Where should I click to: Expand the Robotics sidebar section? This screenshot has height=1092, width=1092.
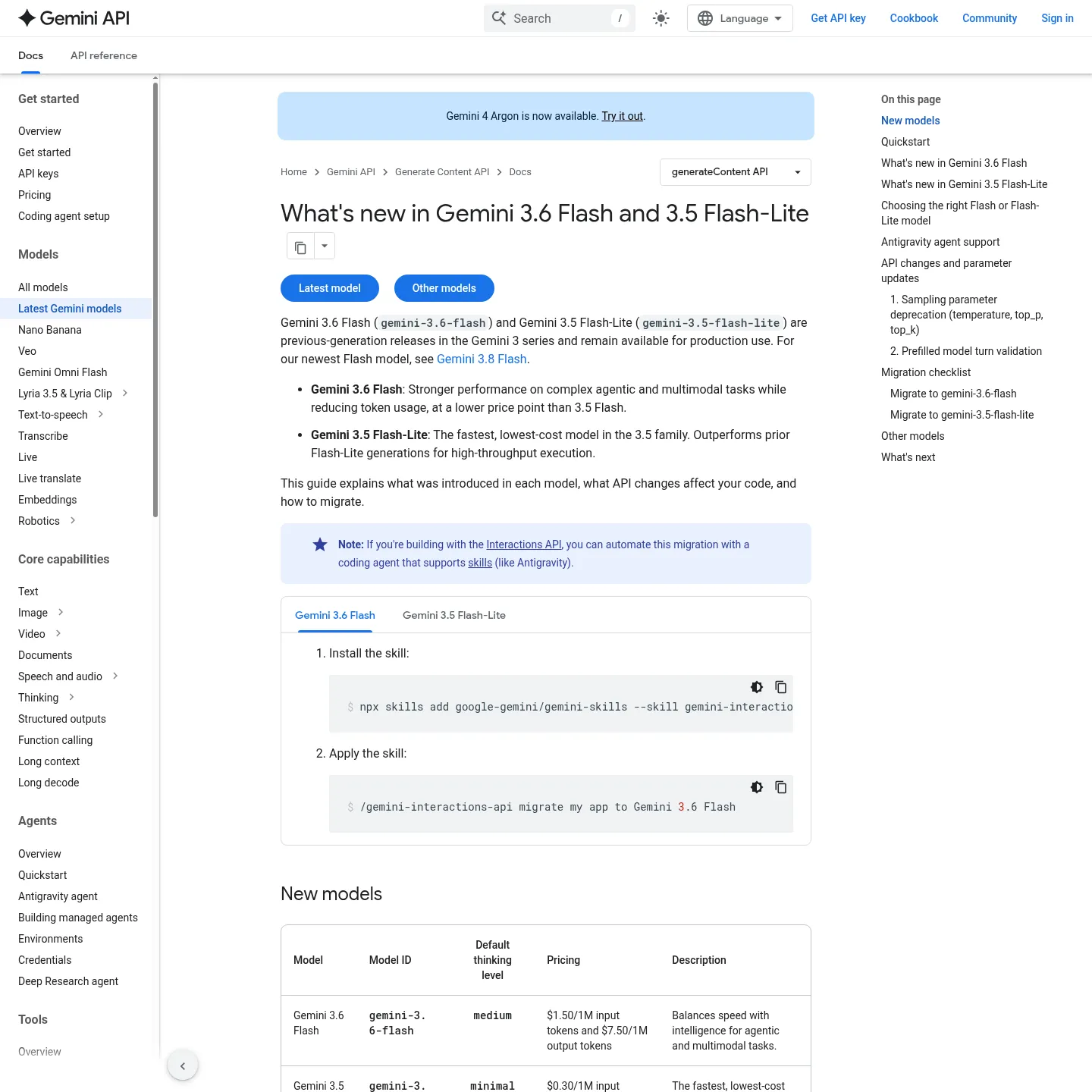click(x=73, y=521)
